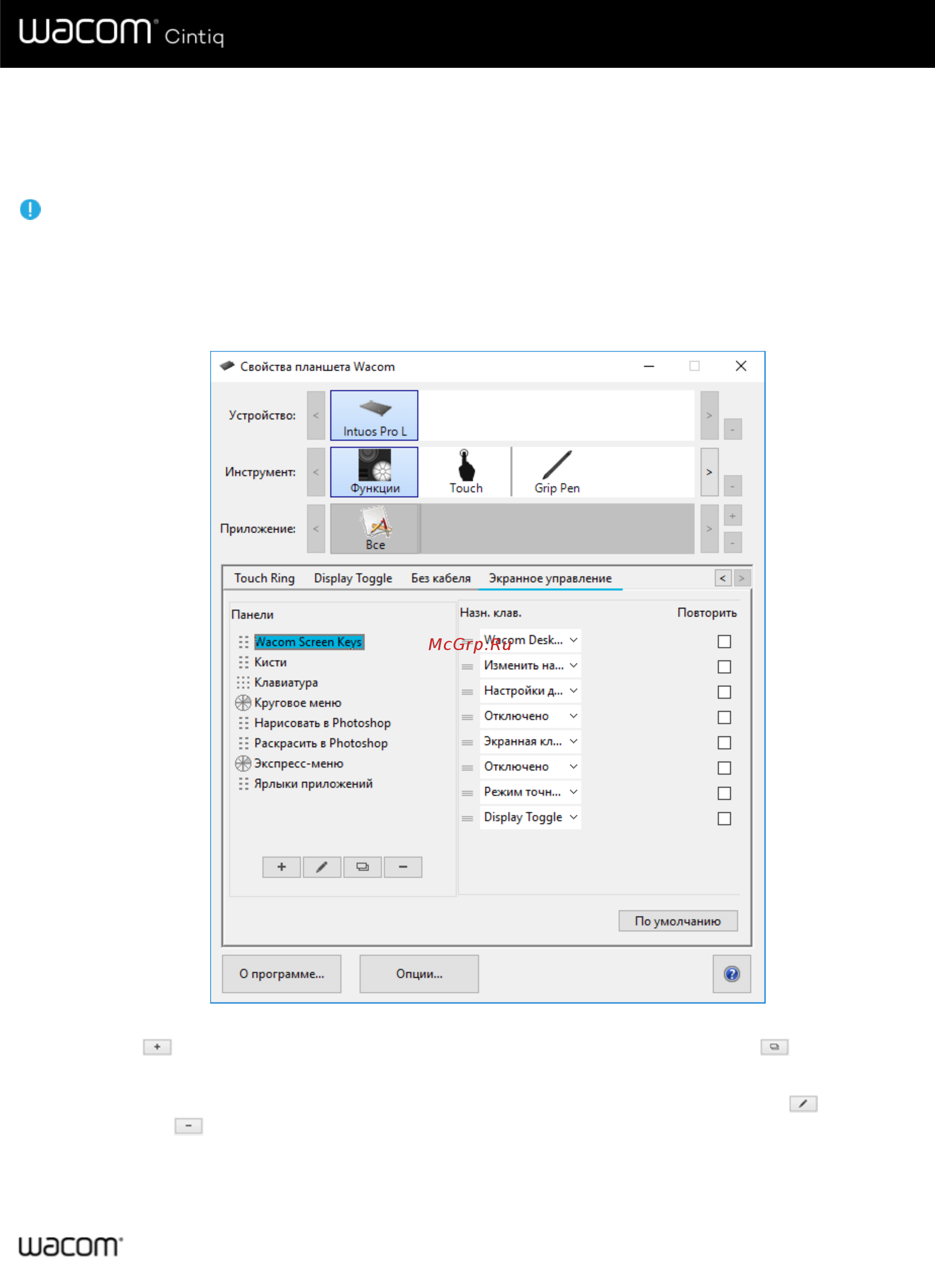Switch to the Touch Ring tab

click(264, 578)
